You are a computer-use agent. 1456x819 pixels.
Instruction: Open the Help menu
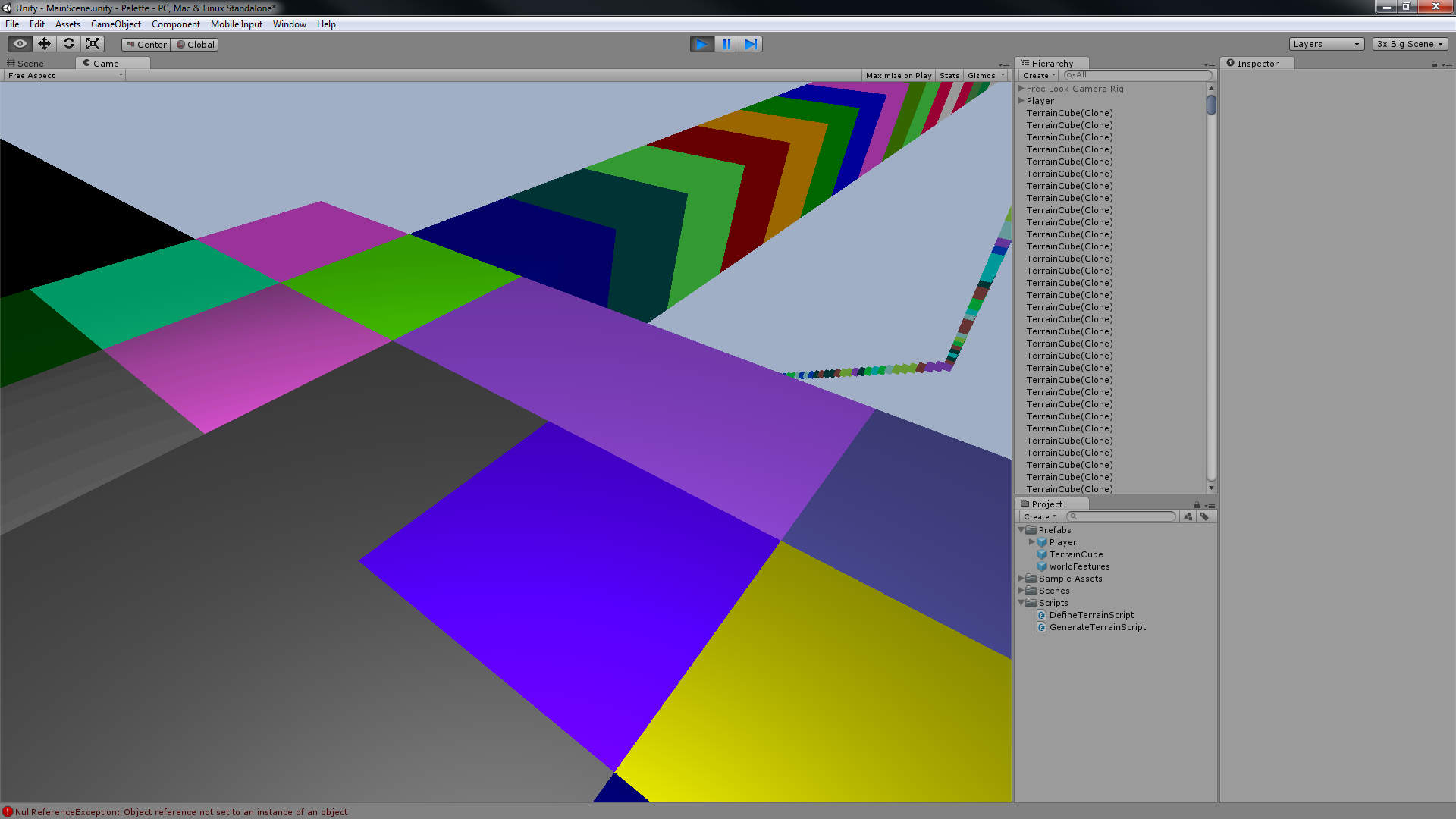coord(326,24)
